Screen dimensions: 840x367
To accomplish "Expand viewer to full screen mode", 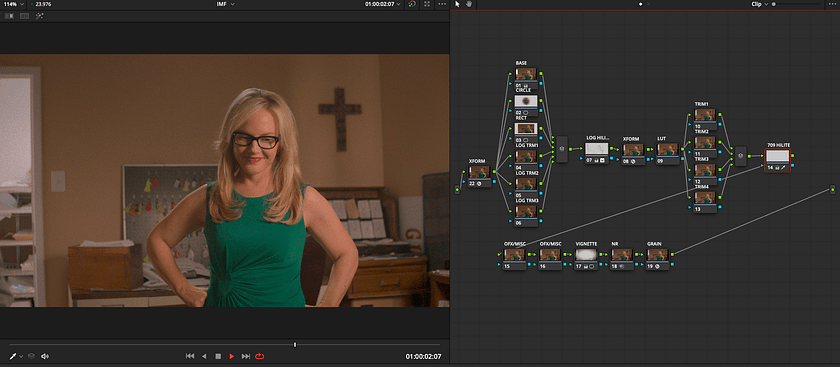I will (426, 4).
